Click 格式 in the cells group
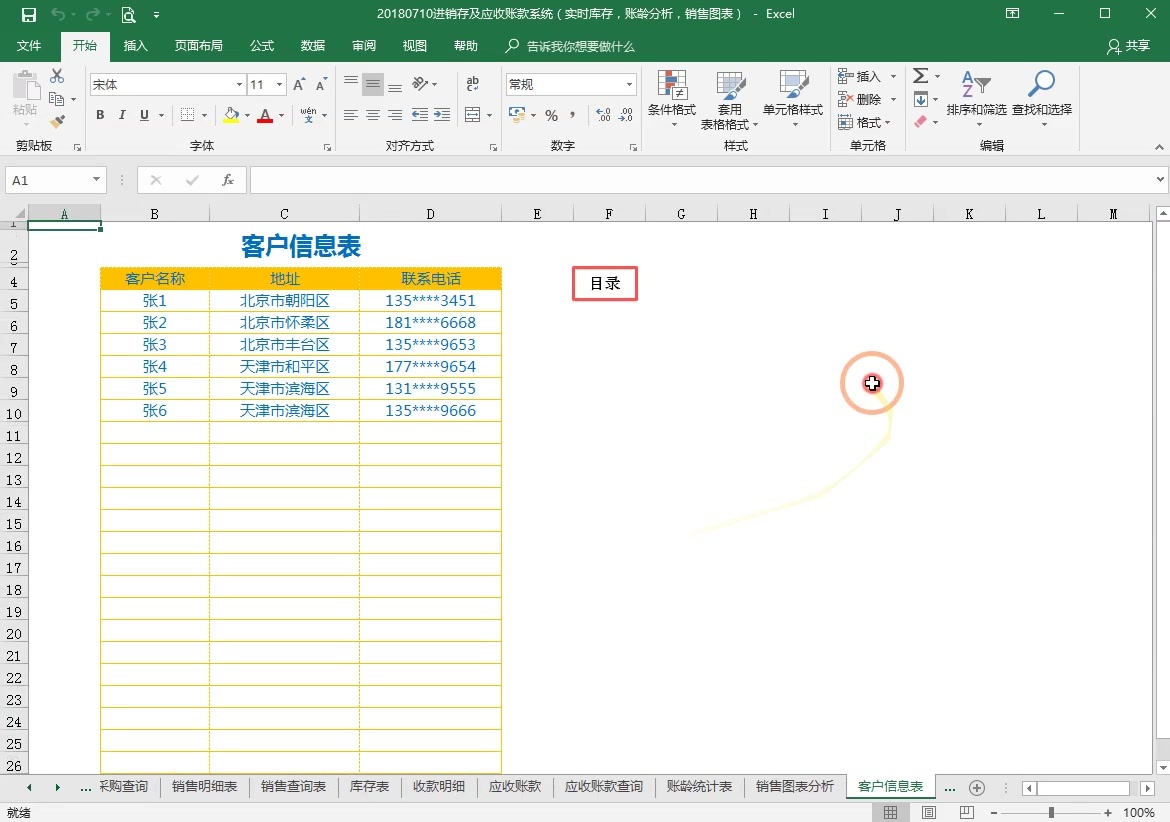The width and height of the screenshot is (1170, 822). pyautogui.click(x=864, y=122)
